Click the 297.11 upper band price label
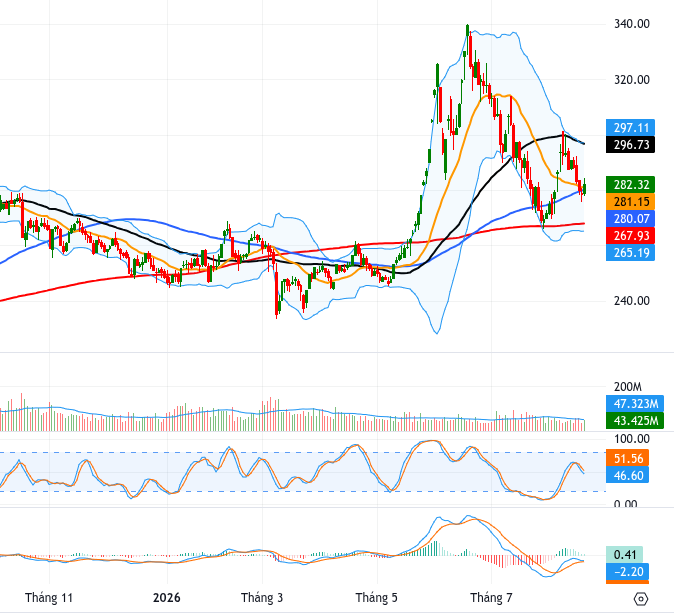 631,128
